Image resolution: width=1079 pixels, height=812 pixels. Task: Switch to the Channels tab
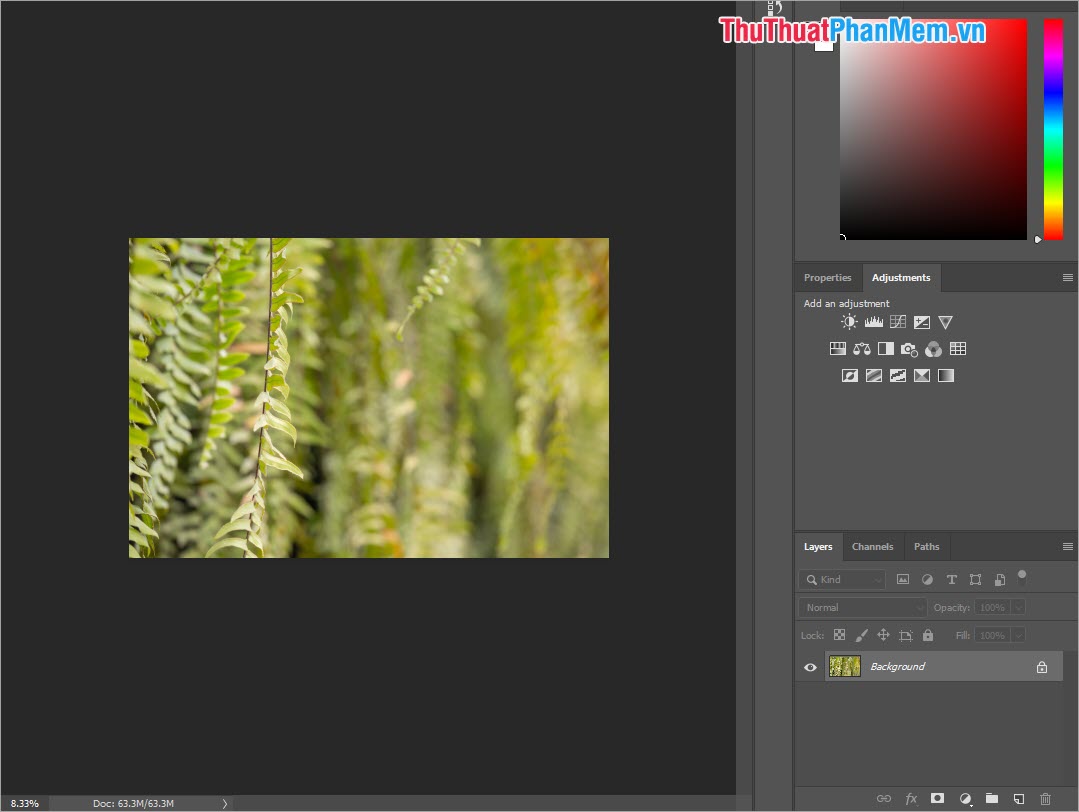[873, 546]
